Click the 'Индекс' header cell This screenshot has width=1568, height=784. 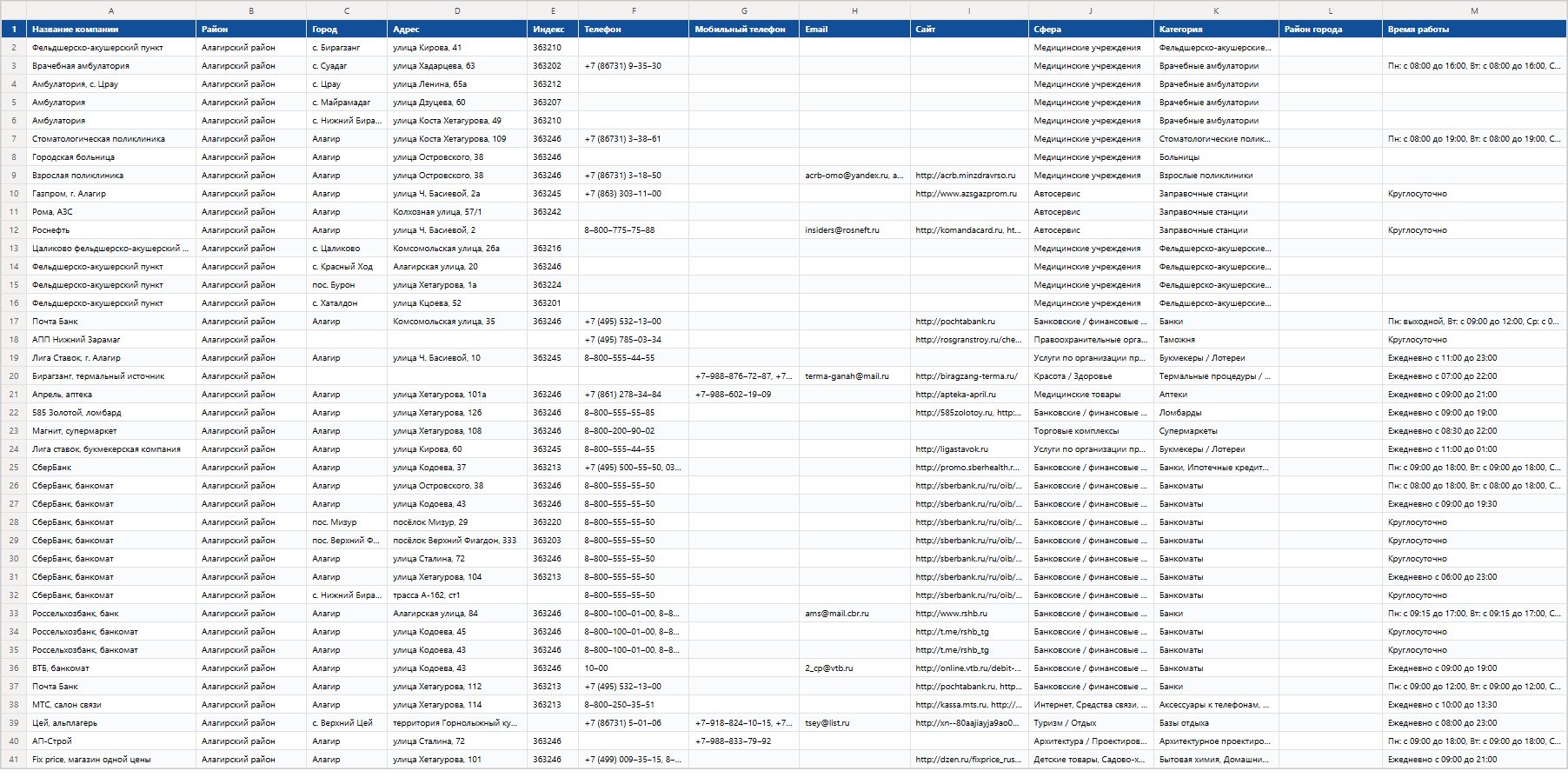[x=553, y=29]
